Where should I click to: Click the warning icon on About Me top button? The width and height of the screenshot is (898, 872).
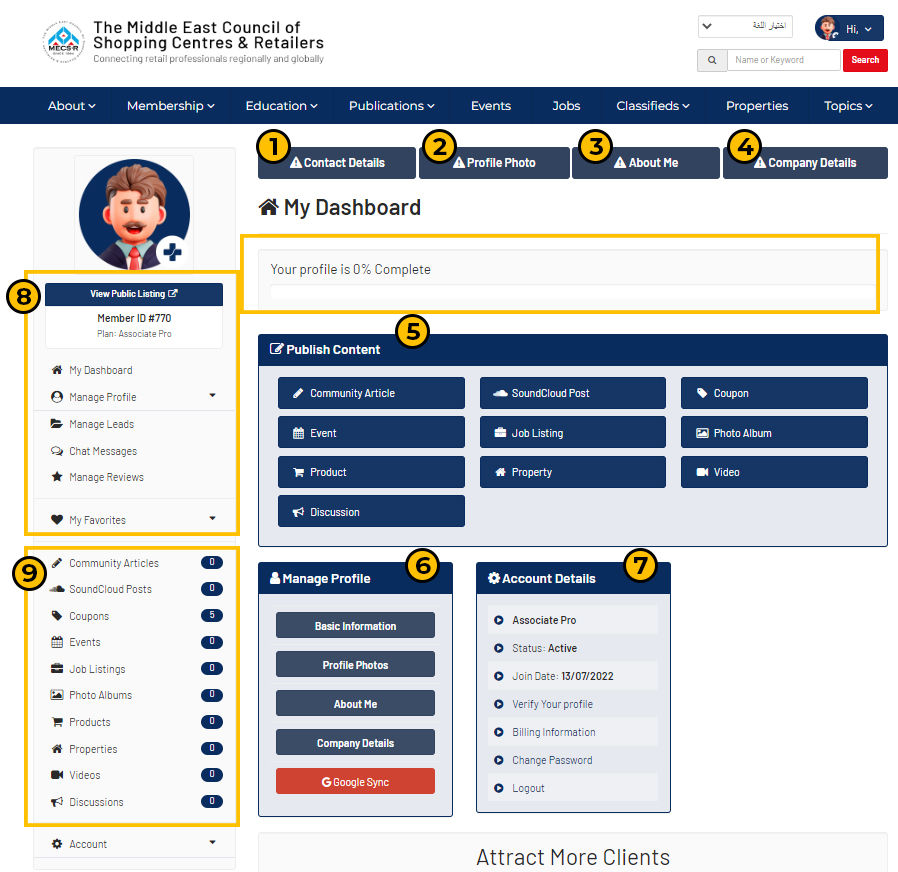coord(620,163)
